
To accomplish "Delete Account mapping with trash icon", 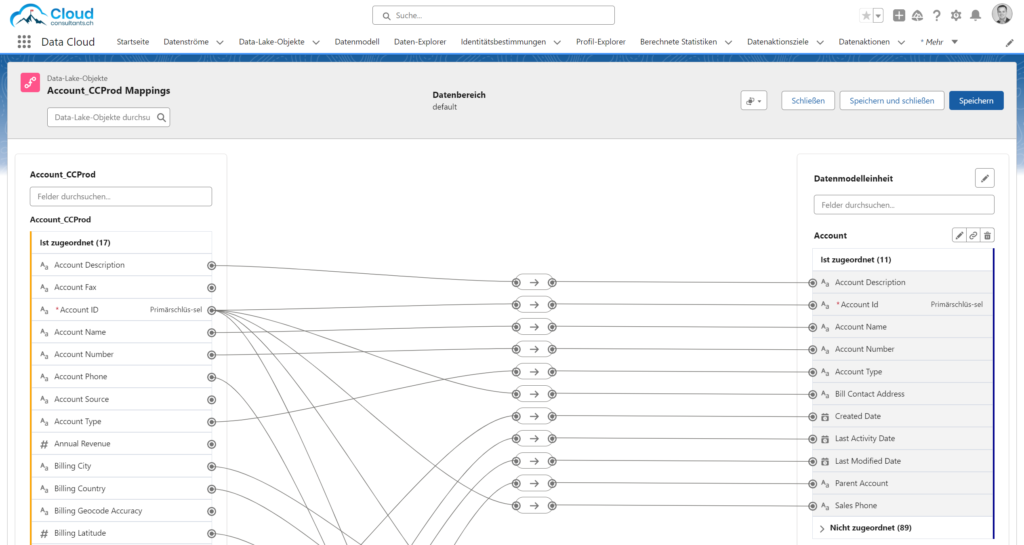I will point(987,235).
